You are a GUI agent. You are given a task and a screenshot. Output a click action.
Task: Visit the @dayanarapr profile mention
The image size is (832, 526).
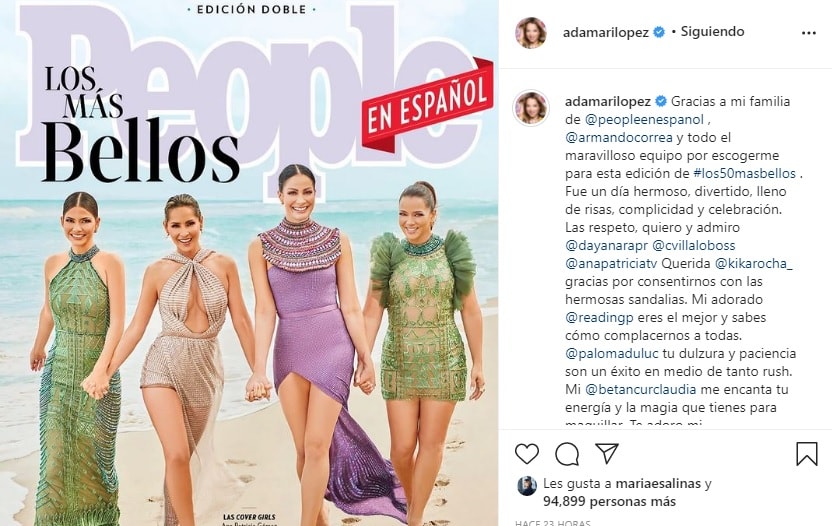(x=606, y=246)
